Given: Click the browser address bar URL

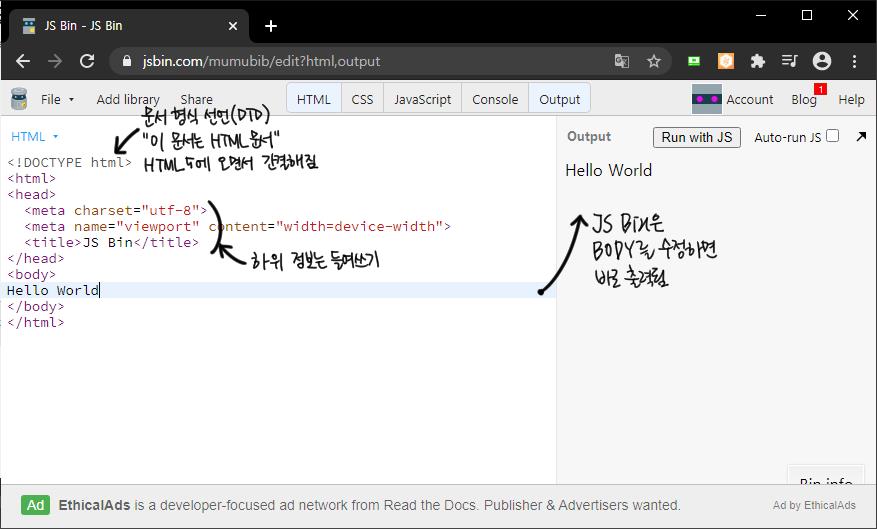Looking at the screenshot, I should (x=261, y=61).
